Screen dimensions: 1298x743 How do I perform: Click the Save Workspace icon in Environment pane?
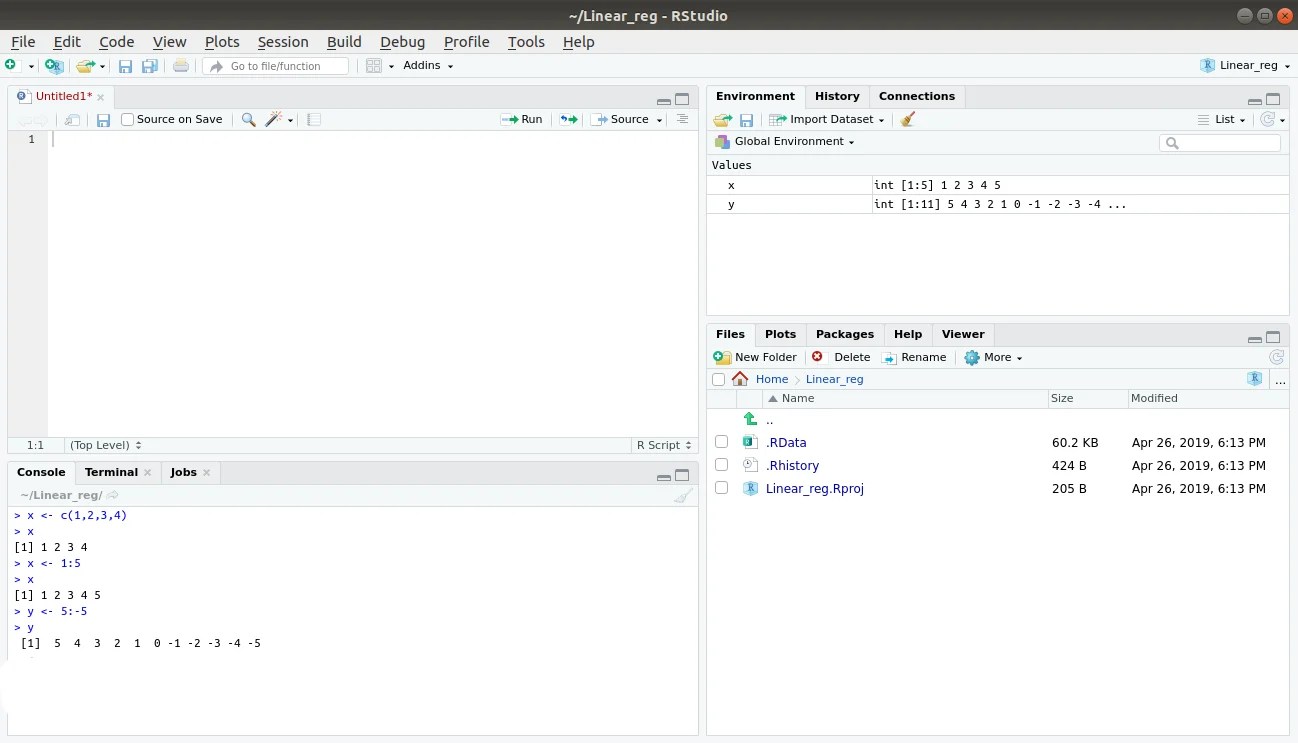pos(746,120)
